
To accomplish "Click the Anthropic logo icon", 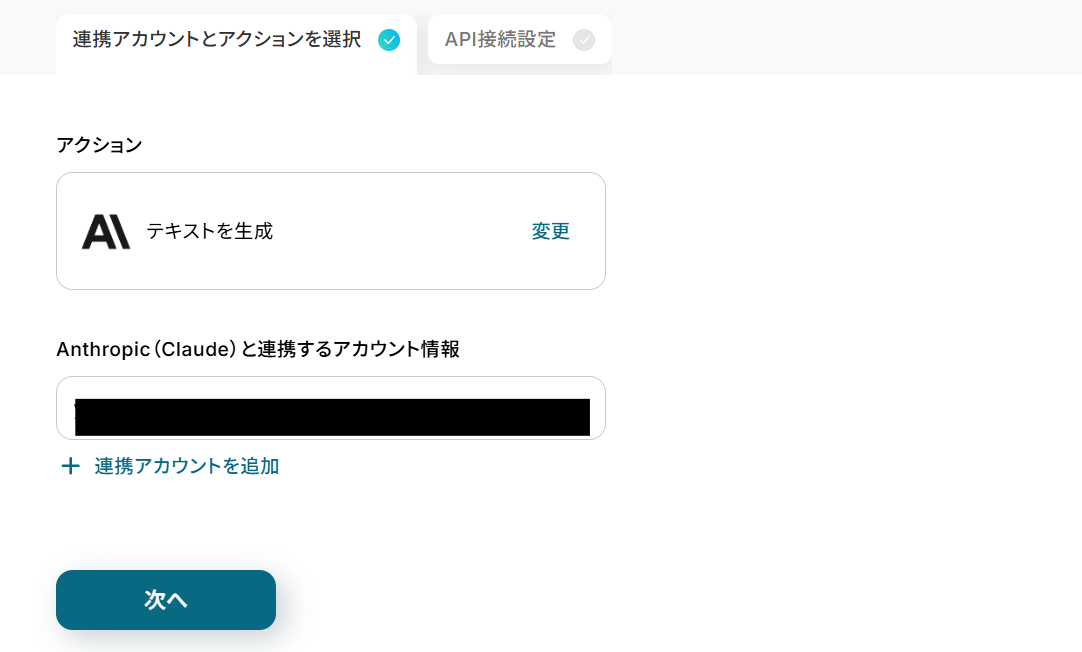I will pyautogui.click(x=106, y=231).
